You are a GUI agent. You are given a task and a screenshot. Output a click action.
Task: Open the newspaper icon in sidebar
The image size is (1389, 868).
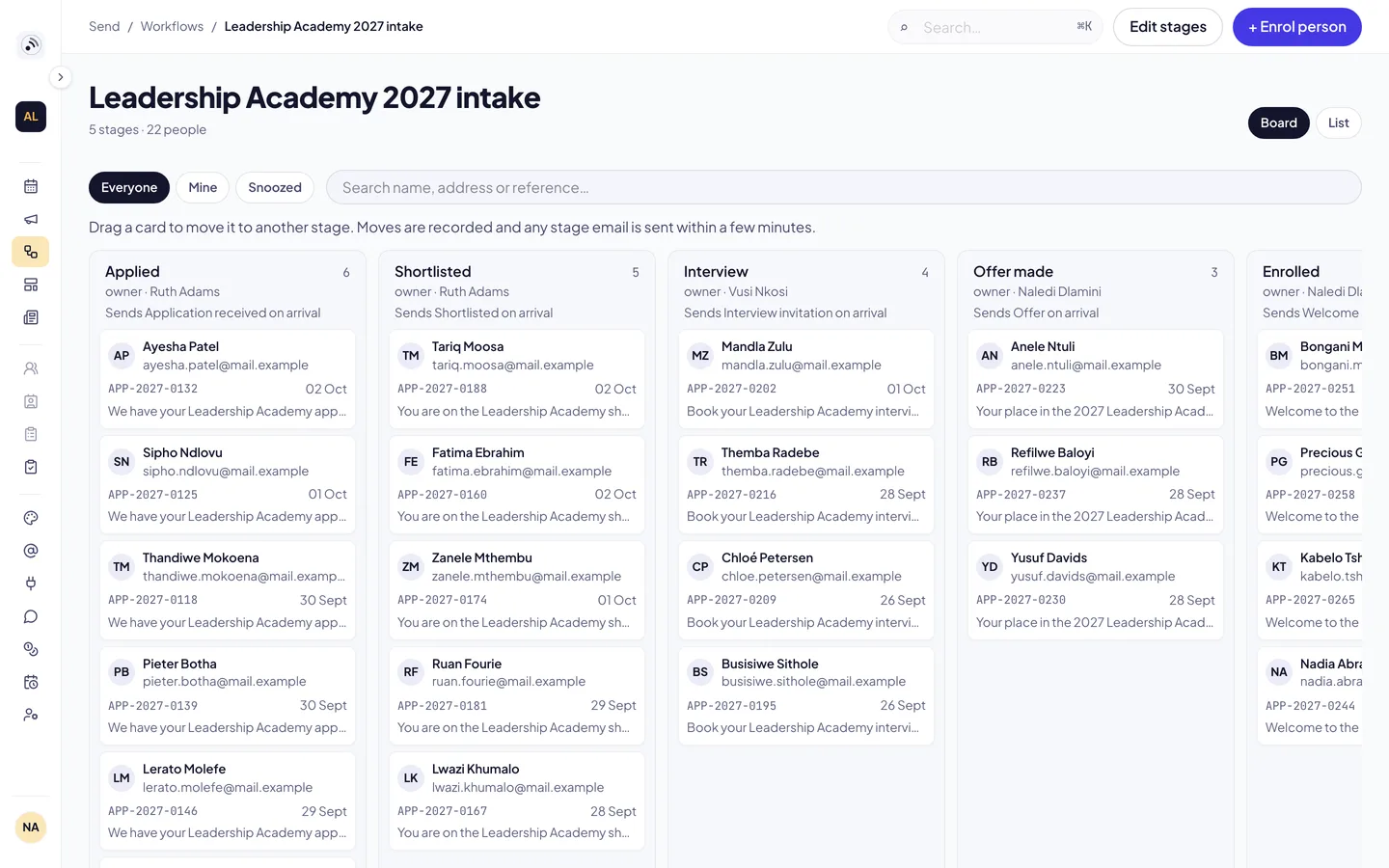coord(31,317)
